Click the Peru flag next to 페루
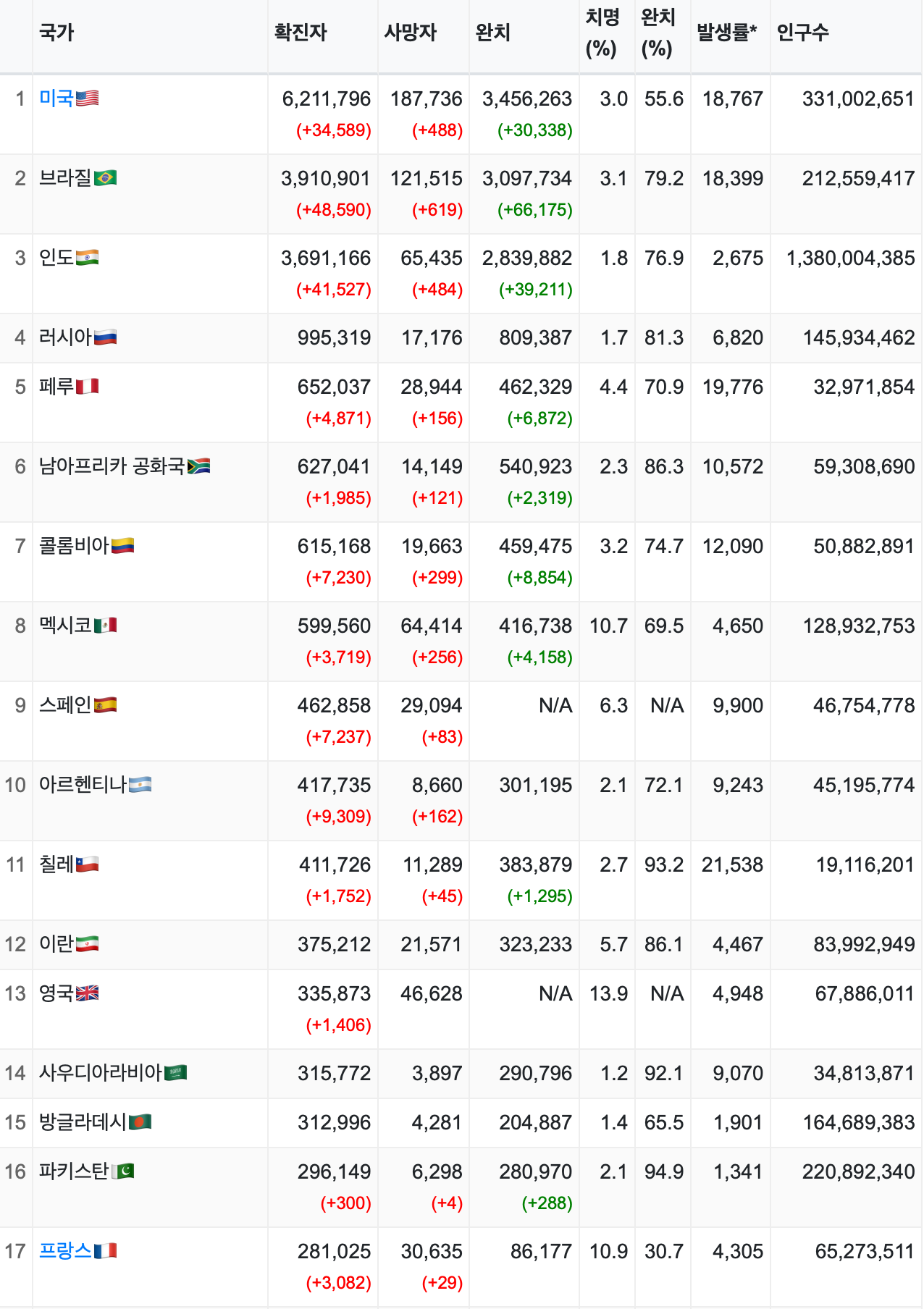The width and height of the screenshot is (924, 1309). pyautogui.click(x=87, y=386)
